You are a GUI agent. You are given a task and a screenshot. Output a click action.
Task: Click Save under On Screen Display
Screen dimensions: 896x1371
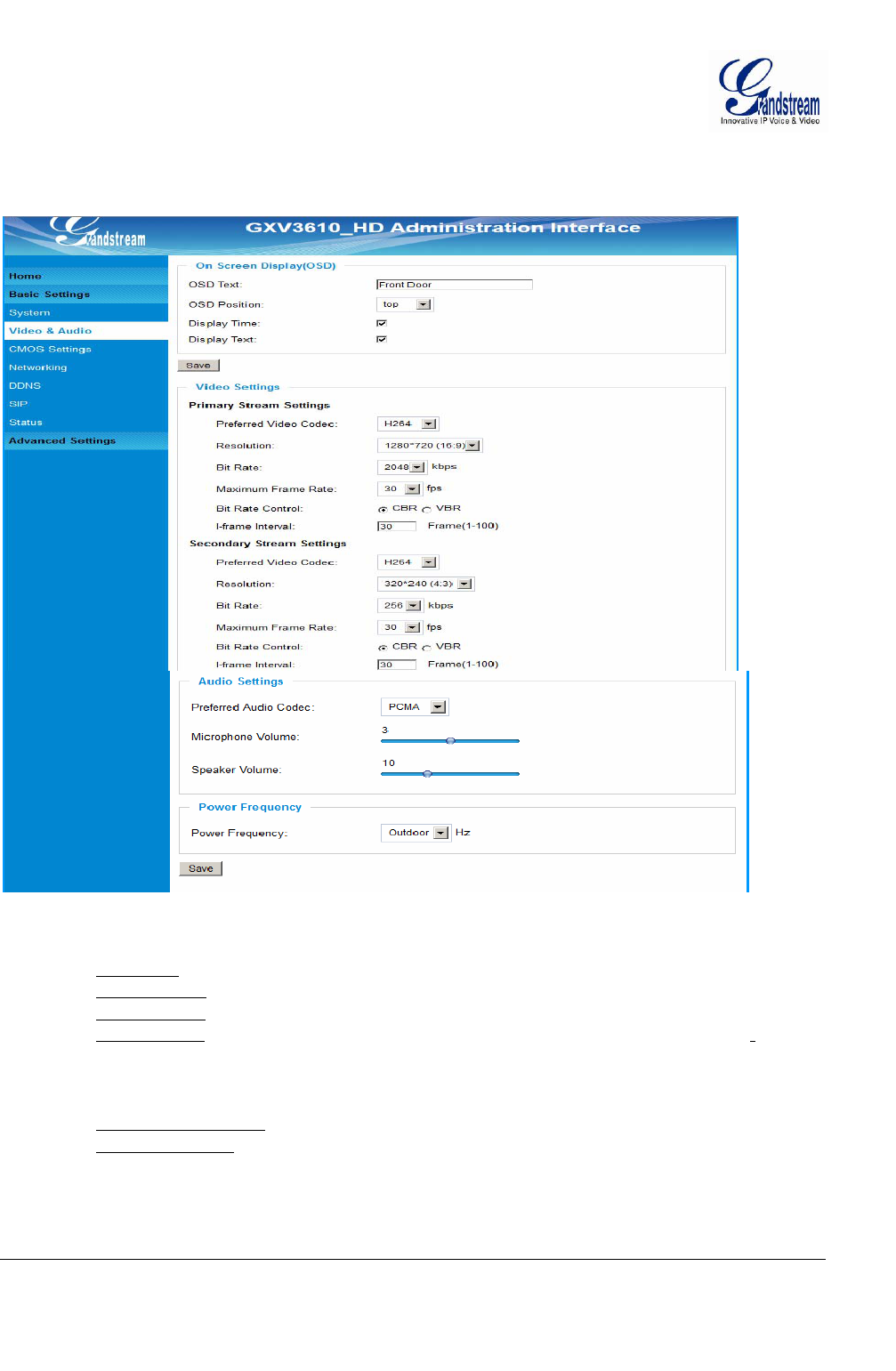click(x=198, y=366)
